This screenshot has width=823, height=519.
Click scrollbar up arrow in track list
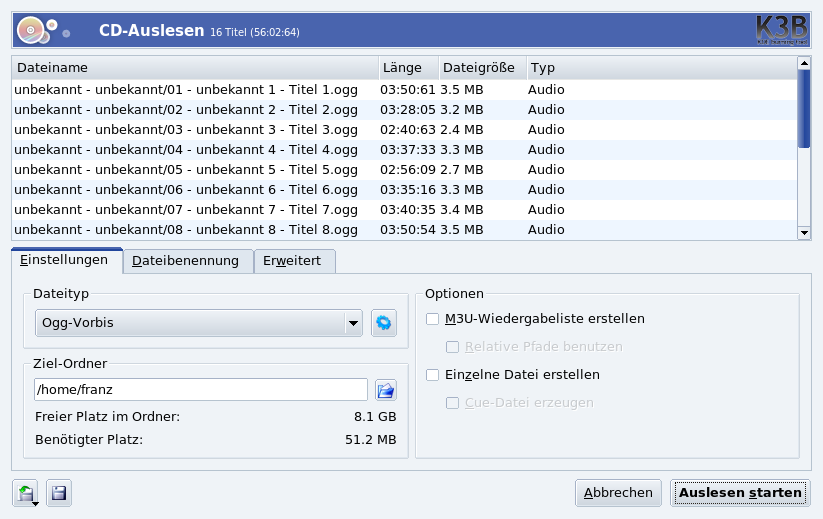pos(804,63)
